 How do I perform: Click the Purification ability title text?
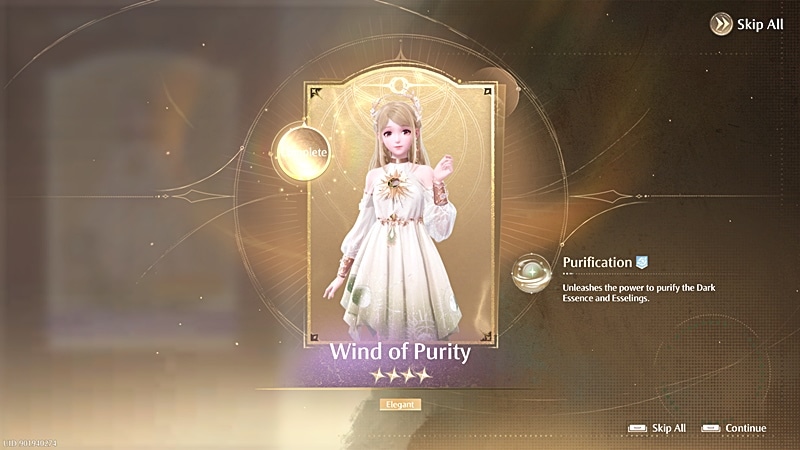point(597,262)
